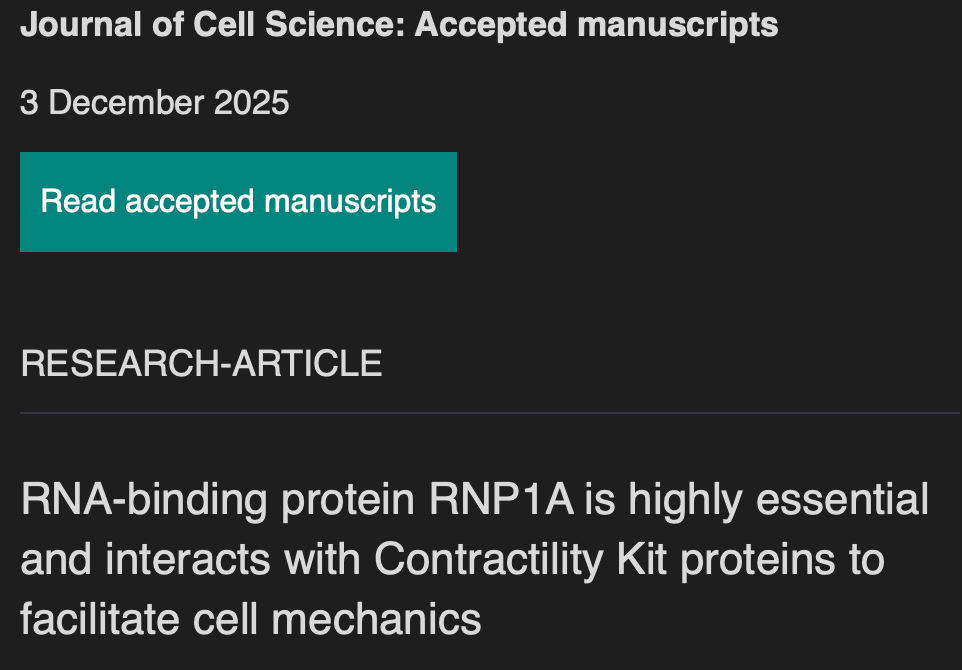Click the RESEARCH-ARTICLE category label
This screenshot has width=962, height=670.
tap(201, 363)
